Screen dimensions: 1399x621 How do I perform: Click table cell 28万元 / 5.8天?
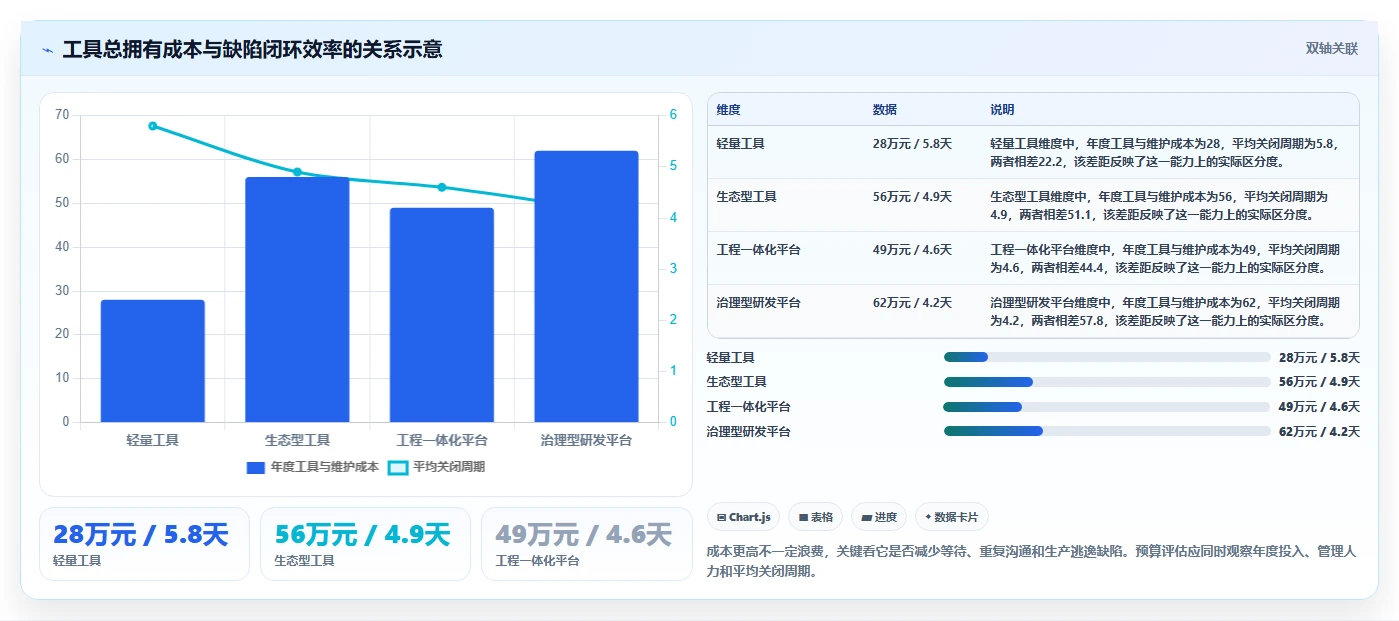912,144
